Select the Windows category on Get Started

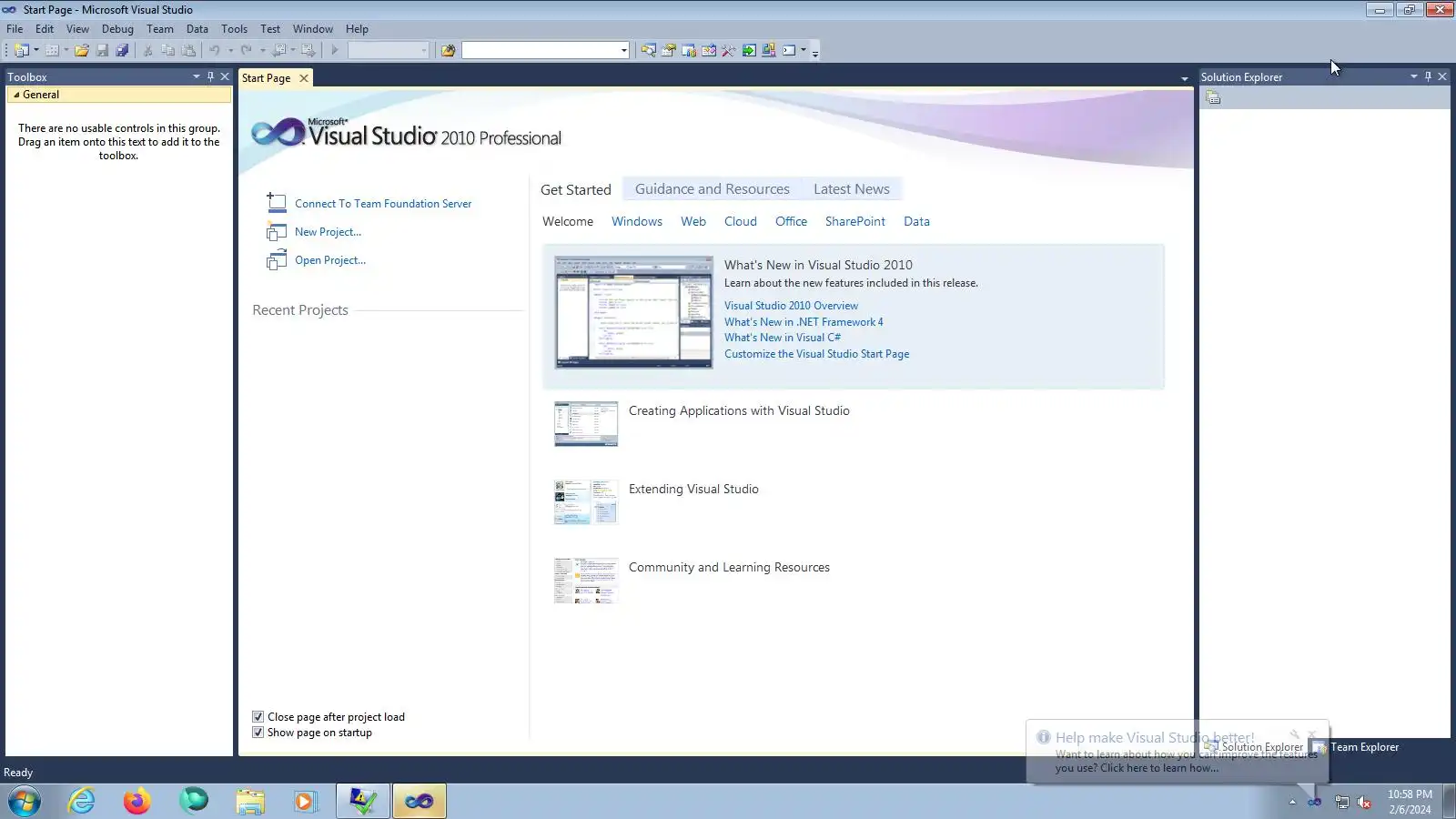(637, 221)
